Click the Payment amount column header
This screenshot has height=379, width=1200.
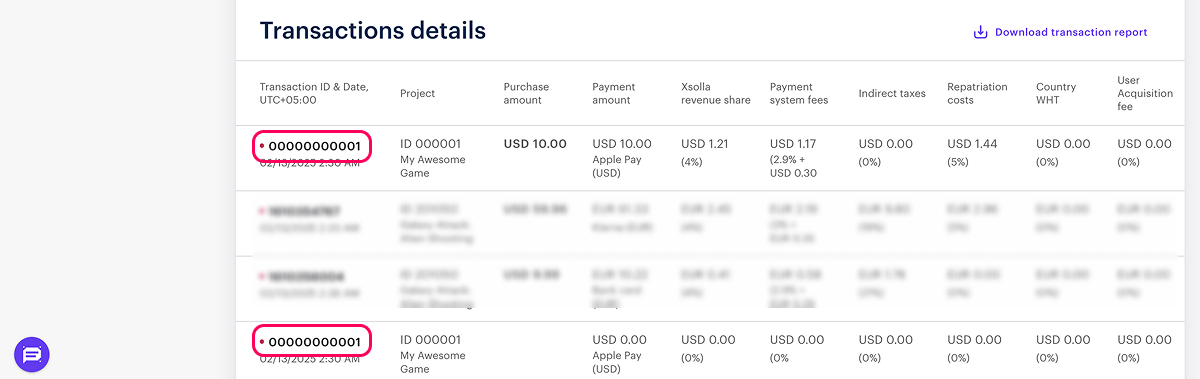tap(613, 93)
